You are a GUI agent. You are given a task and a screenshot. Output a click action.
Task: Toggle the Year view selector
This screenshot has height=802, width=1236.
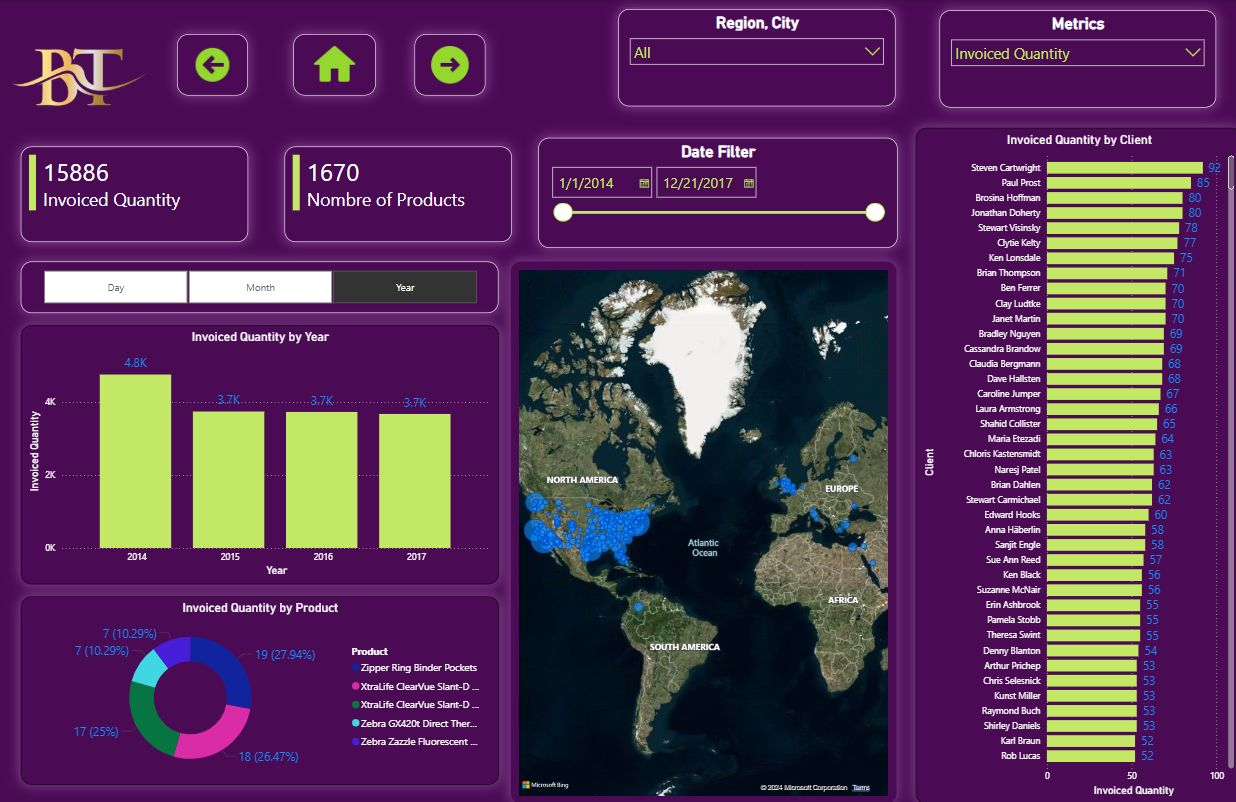coord(404,287)
